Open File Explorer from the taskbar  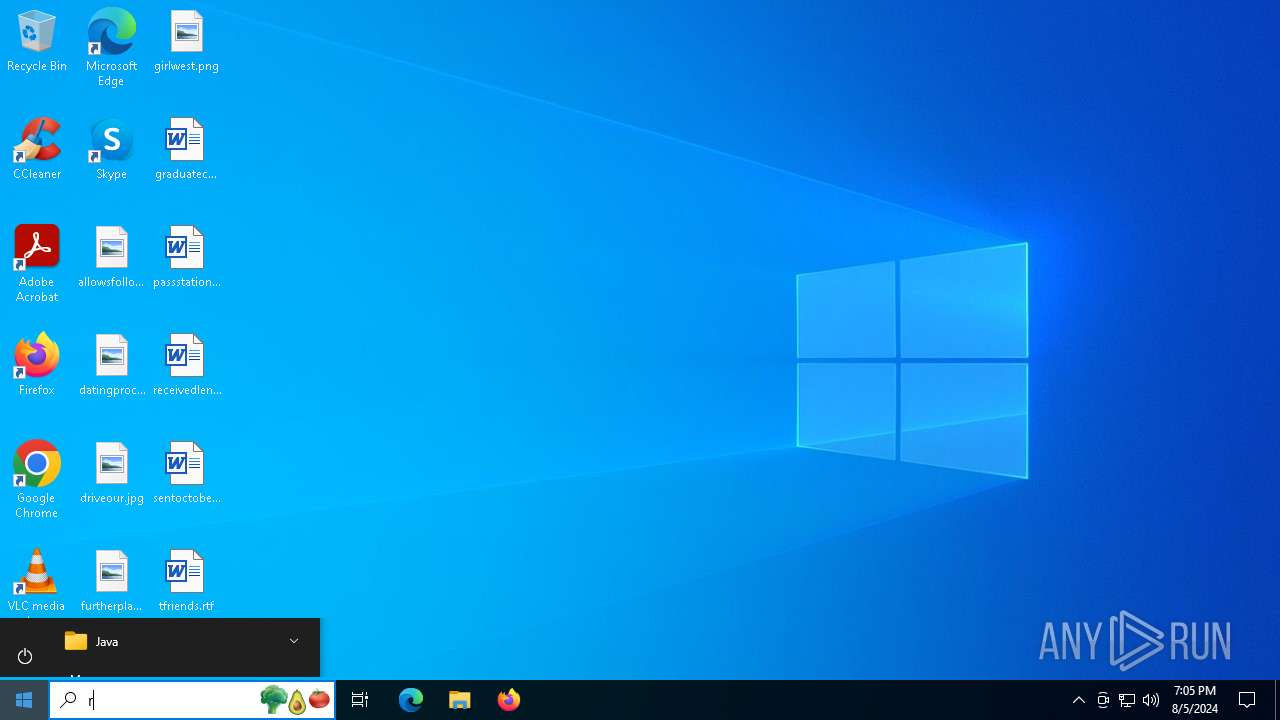click(460, 700)
